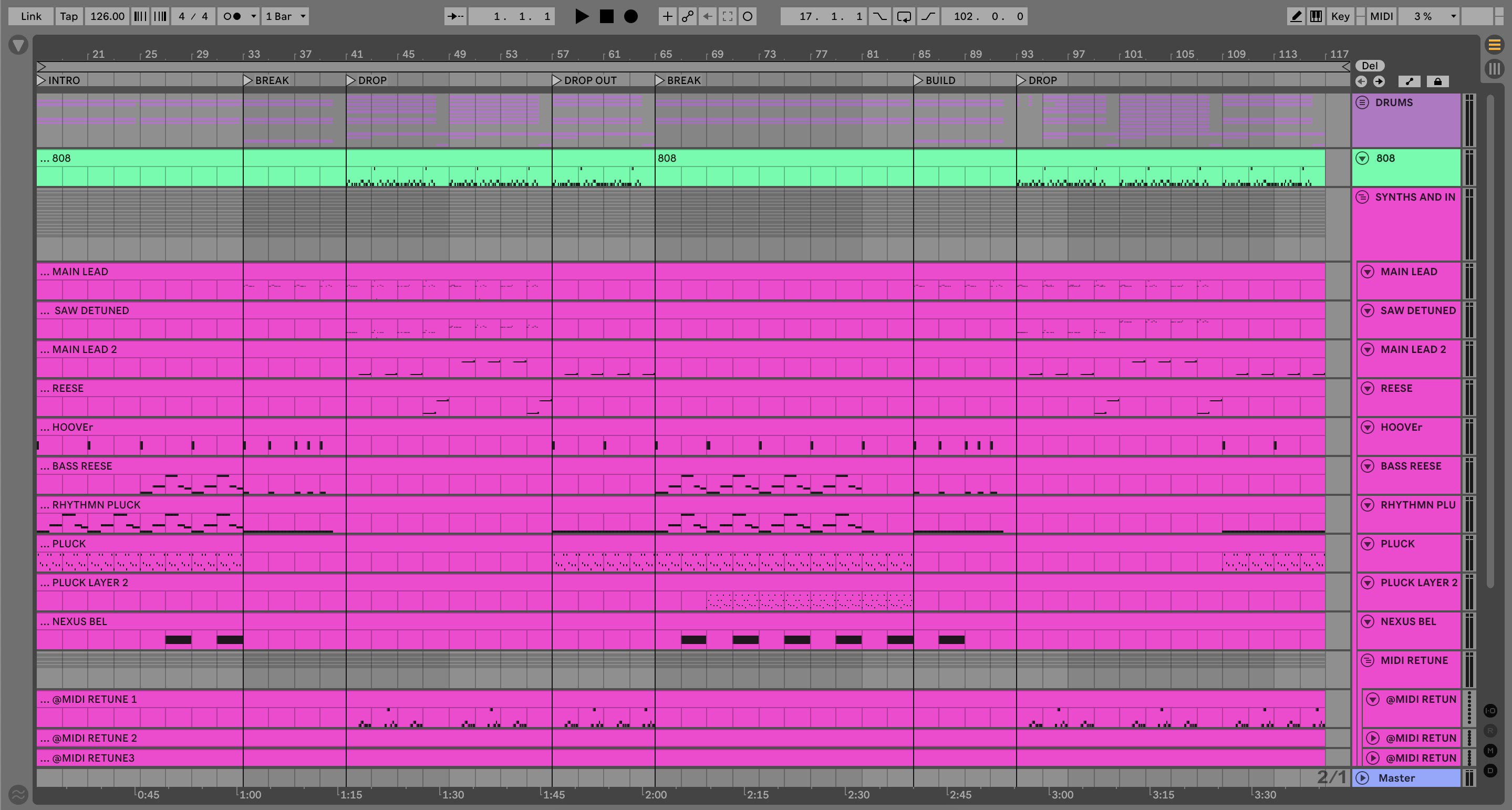Enable the Follow playback arrow toggle
This screenshot has height=810, width=1512.
pos(455,16)
